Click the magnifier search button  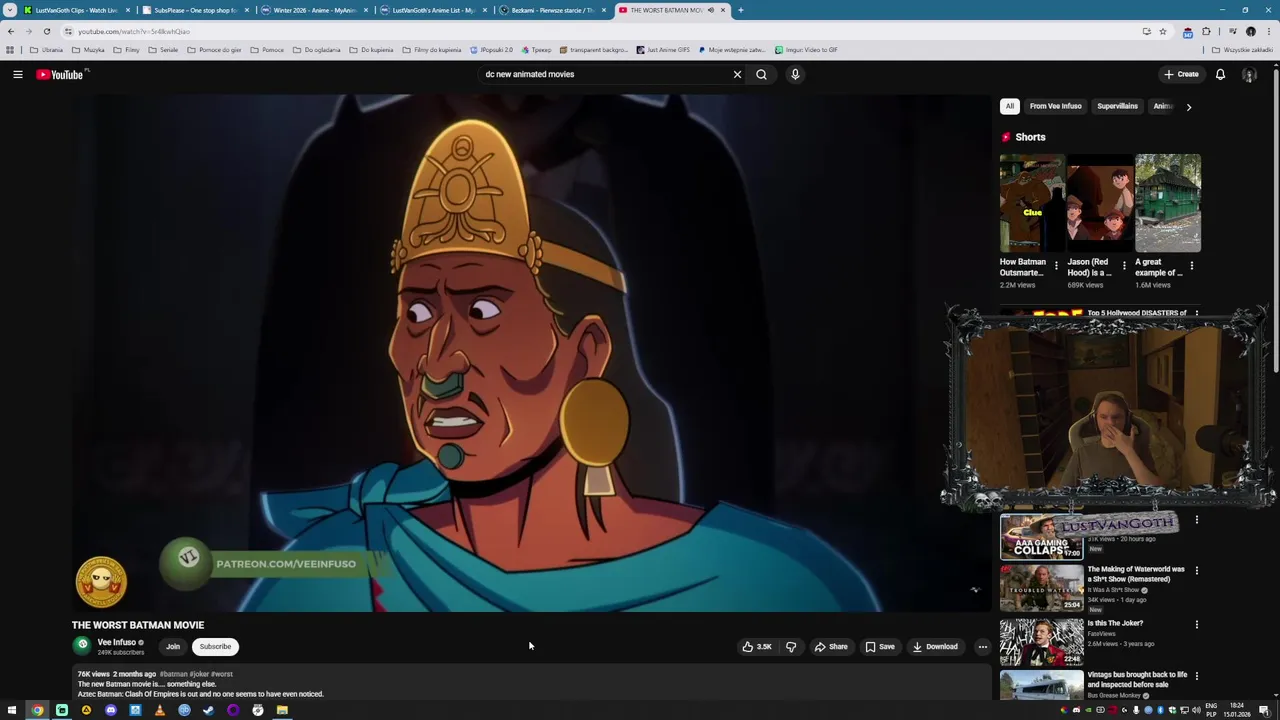pos(761,74)
